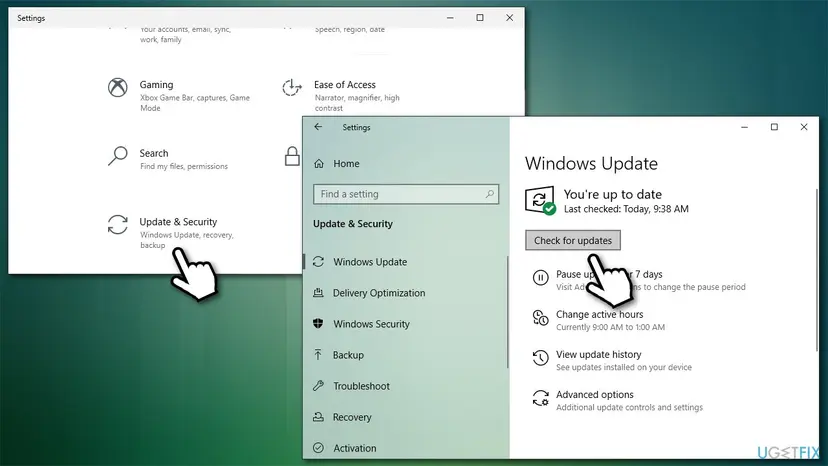828x466 pixels.
Task: Click the Troubleshoot wrench icon
Action: [x=318, y=386]
